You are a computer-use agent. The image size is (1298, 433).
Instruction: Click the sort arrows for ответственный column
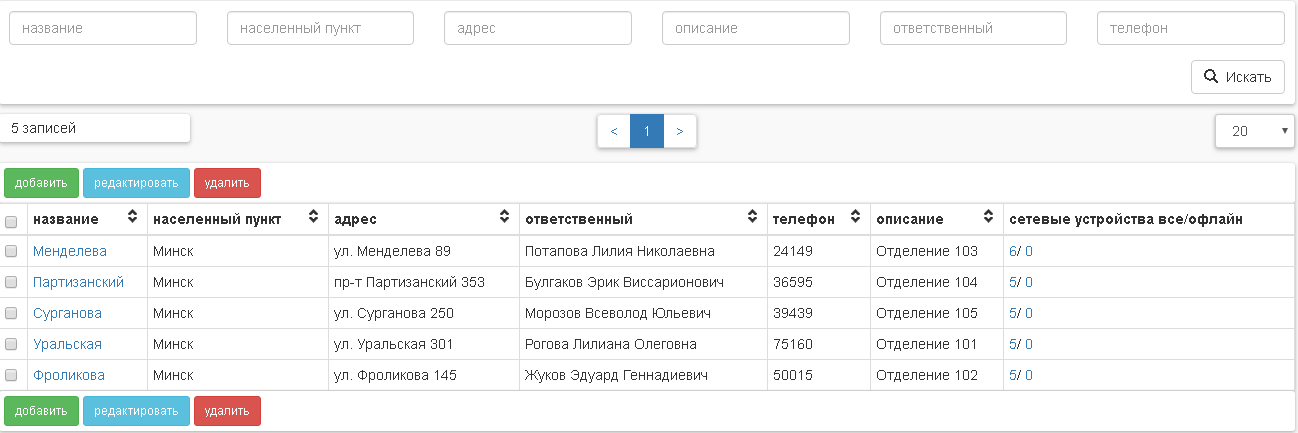[x=752, y=217]
